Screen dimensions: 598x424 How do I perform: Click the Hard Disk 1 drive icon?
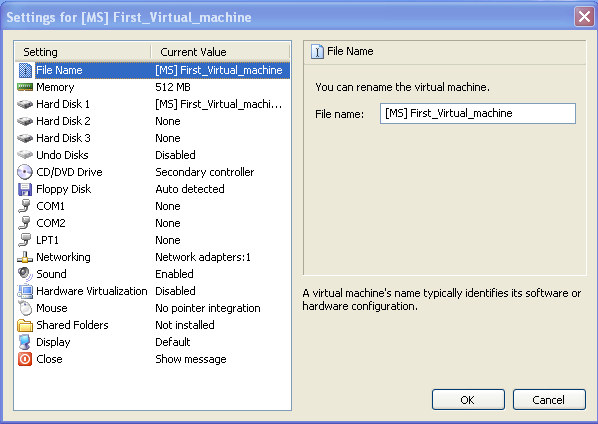[x=25, y=104]
